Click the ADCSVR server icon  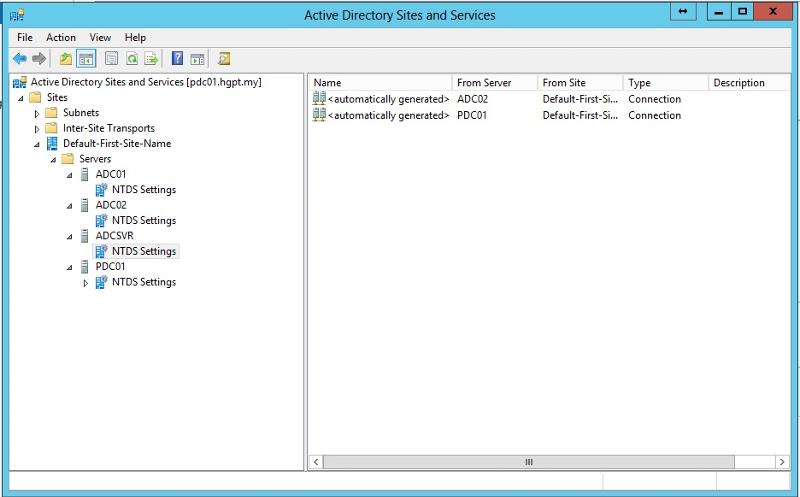85,236
